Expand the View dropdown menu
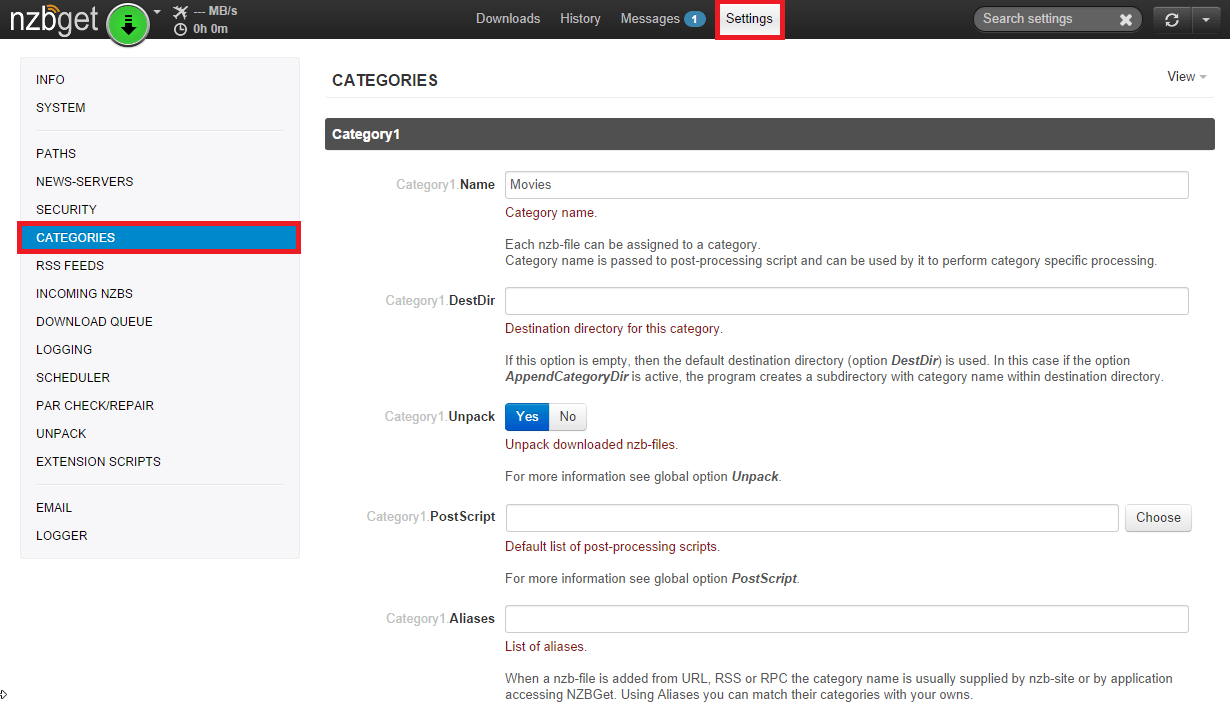 pos(1186,77)
